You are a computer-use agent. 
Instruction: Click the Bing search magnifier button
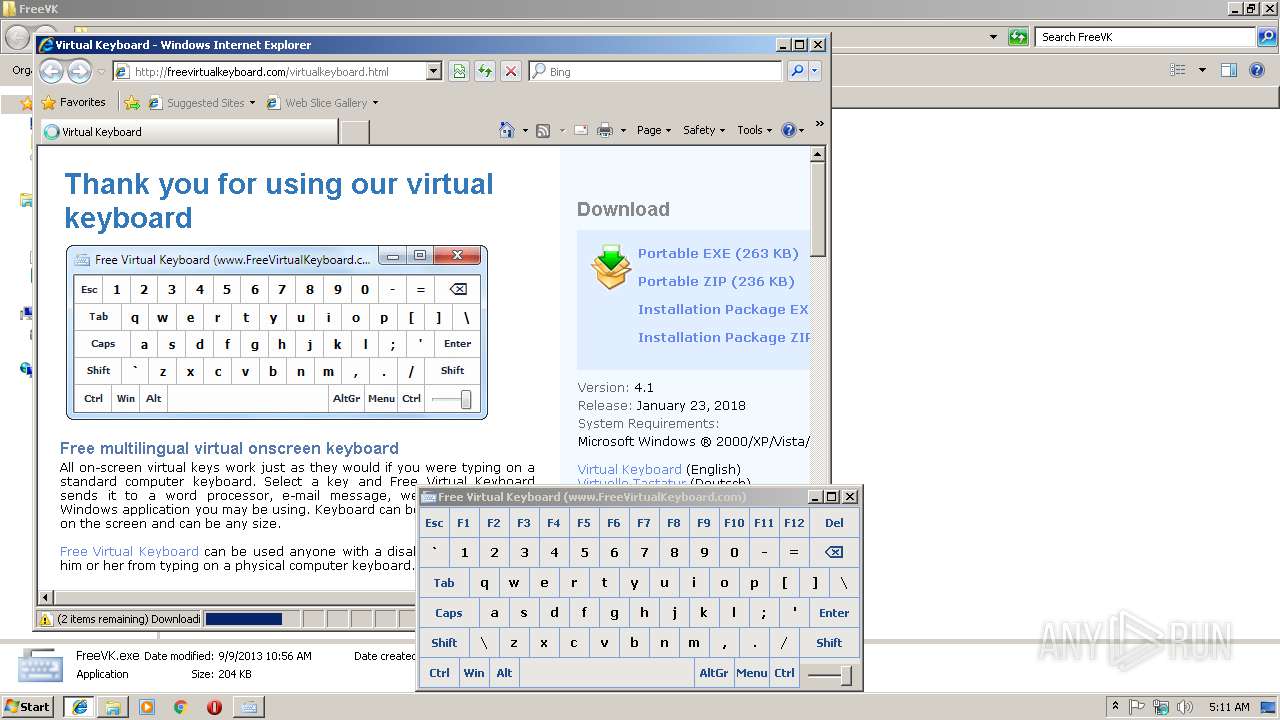[797, 71]
